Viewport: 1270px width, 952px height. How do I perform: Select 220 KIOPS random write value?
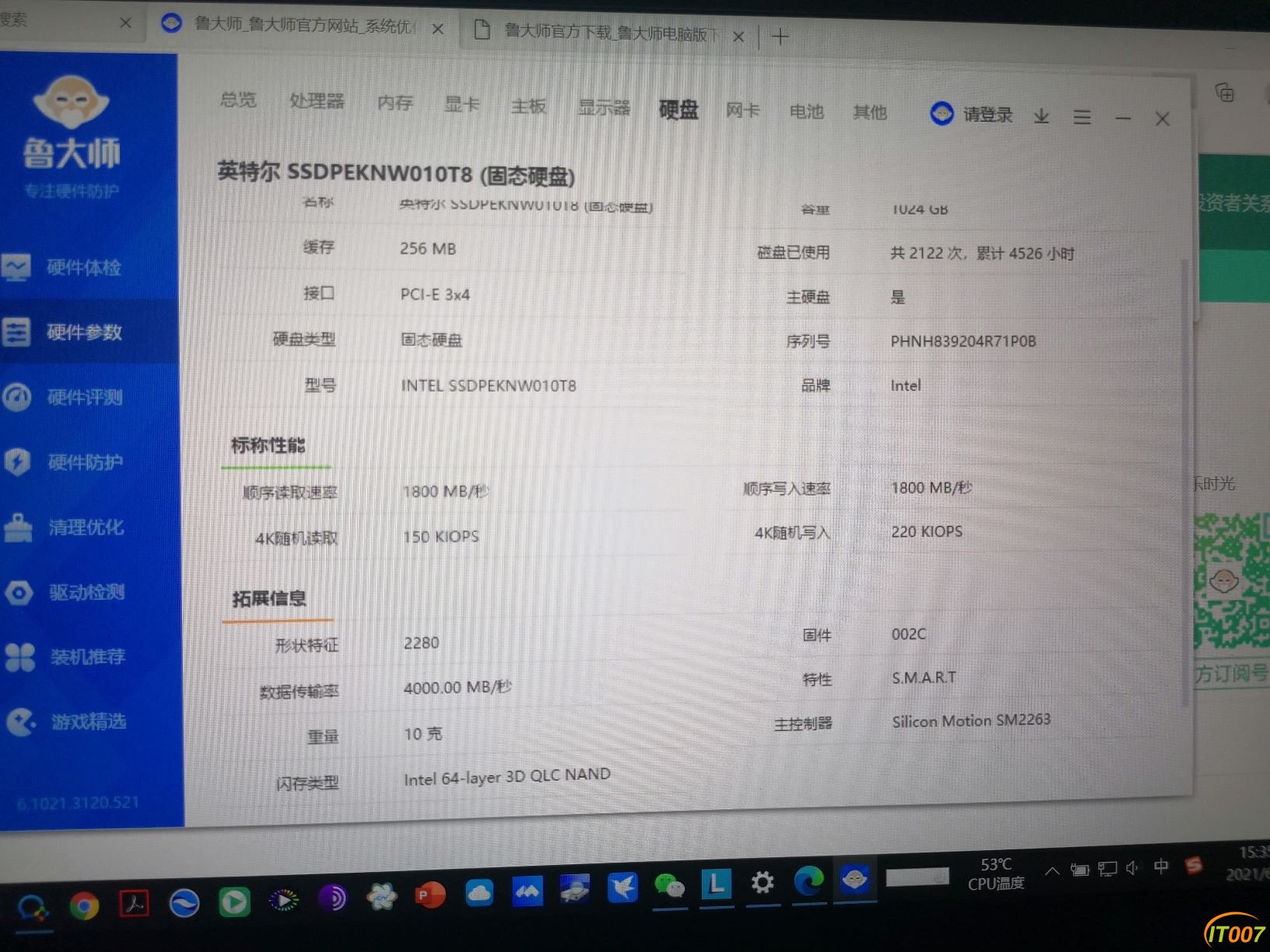coord(927,532)
